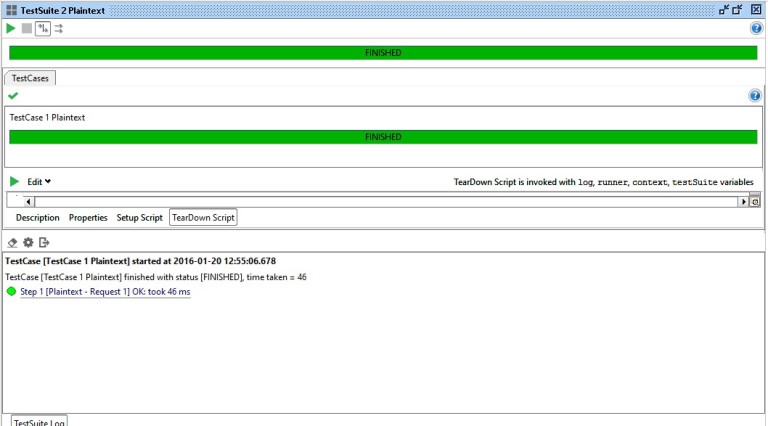Open the Description tab
768x426 pixels.
click(x=38, y=217)
